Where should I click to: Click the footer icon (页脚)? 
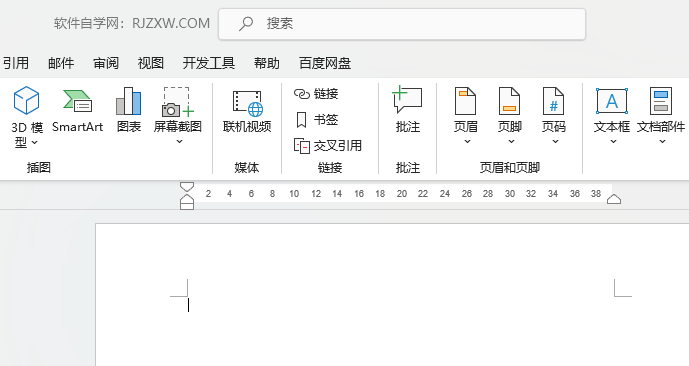pos(509,101)
